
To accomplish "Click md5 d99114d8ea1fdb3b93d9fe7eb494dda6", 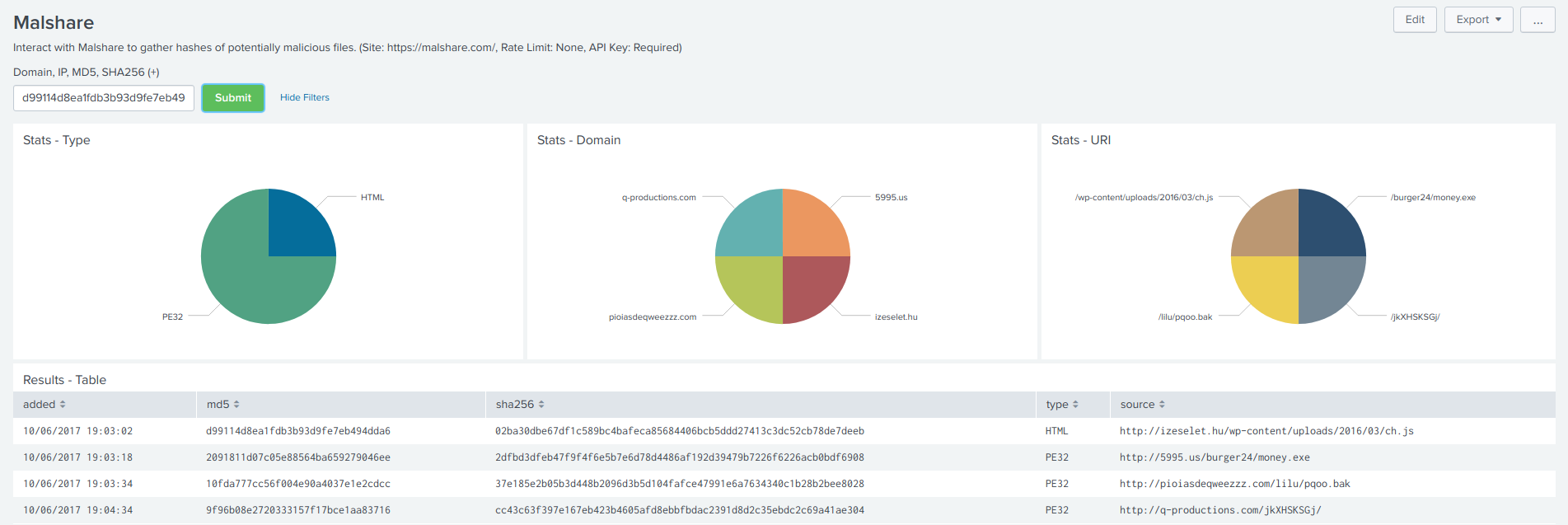I will 298,431.
